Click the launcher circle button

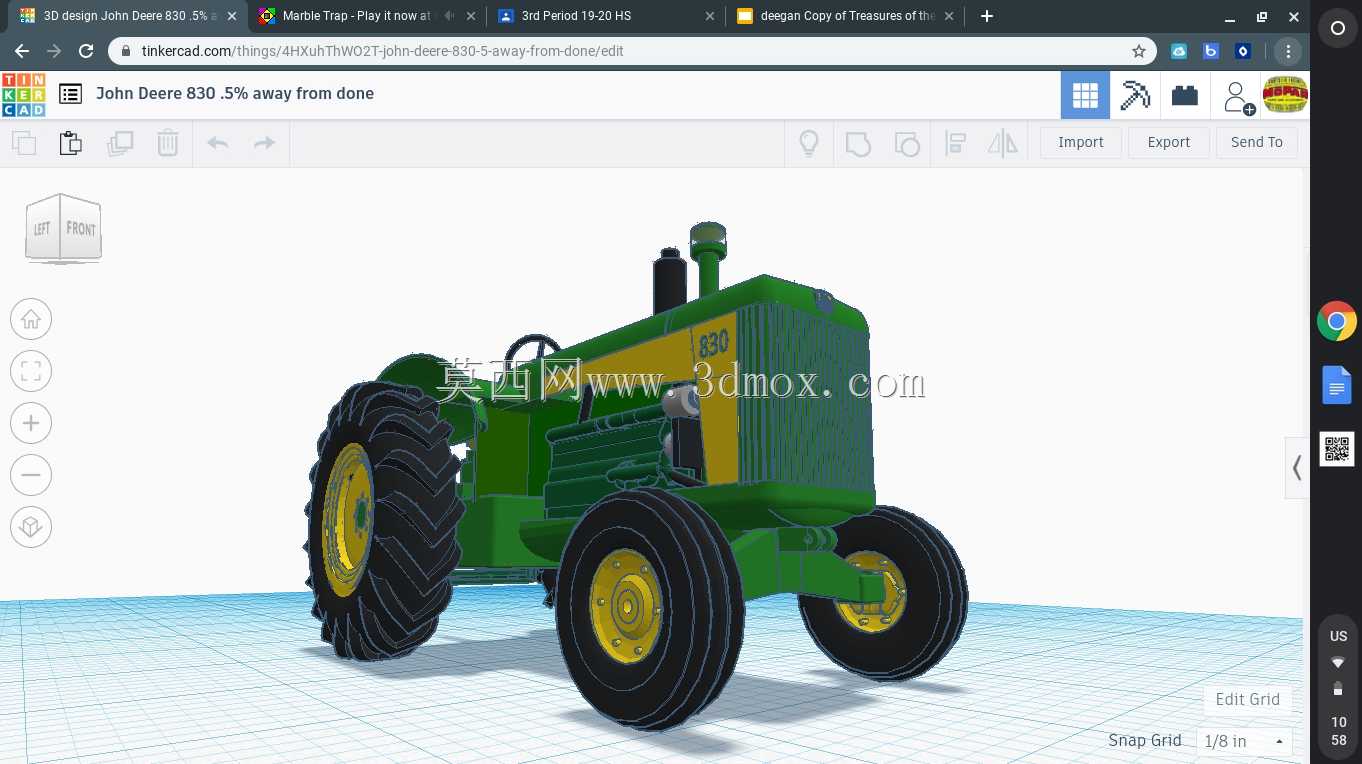1337,29
